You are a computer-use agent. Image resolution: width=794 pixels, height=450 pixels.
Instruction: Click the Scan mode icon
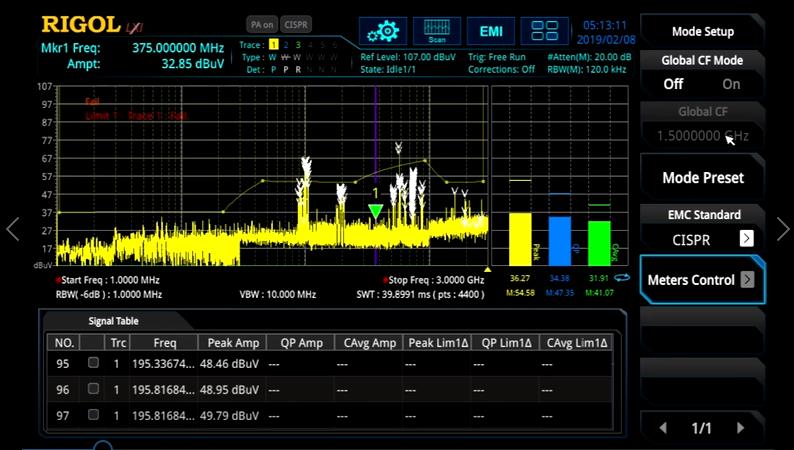point(436,31)
